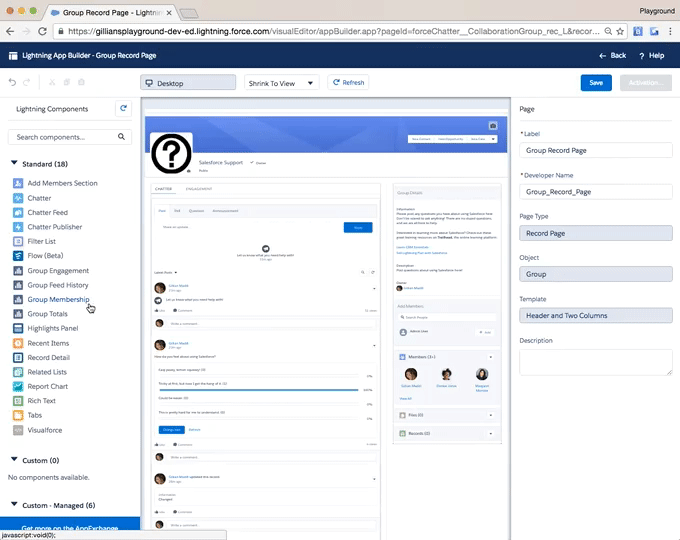The height and width of the screenshot is (540, 680).
Task: Reload the browser page
Action: pos(42,31)
